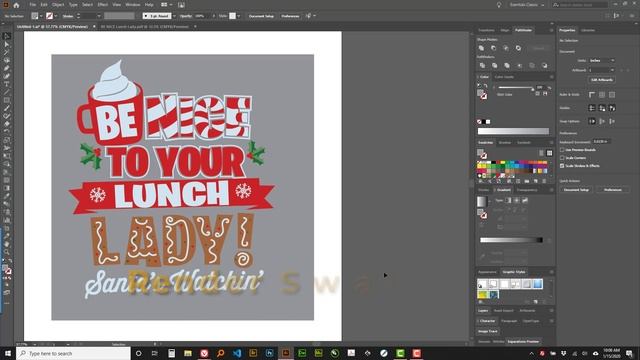Open the Object menu
Screen dimensions: 640x360
click(x=58, y=5)
